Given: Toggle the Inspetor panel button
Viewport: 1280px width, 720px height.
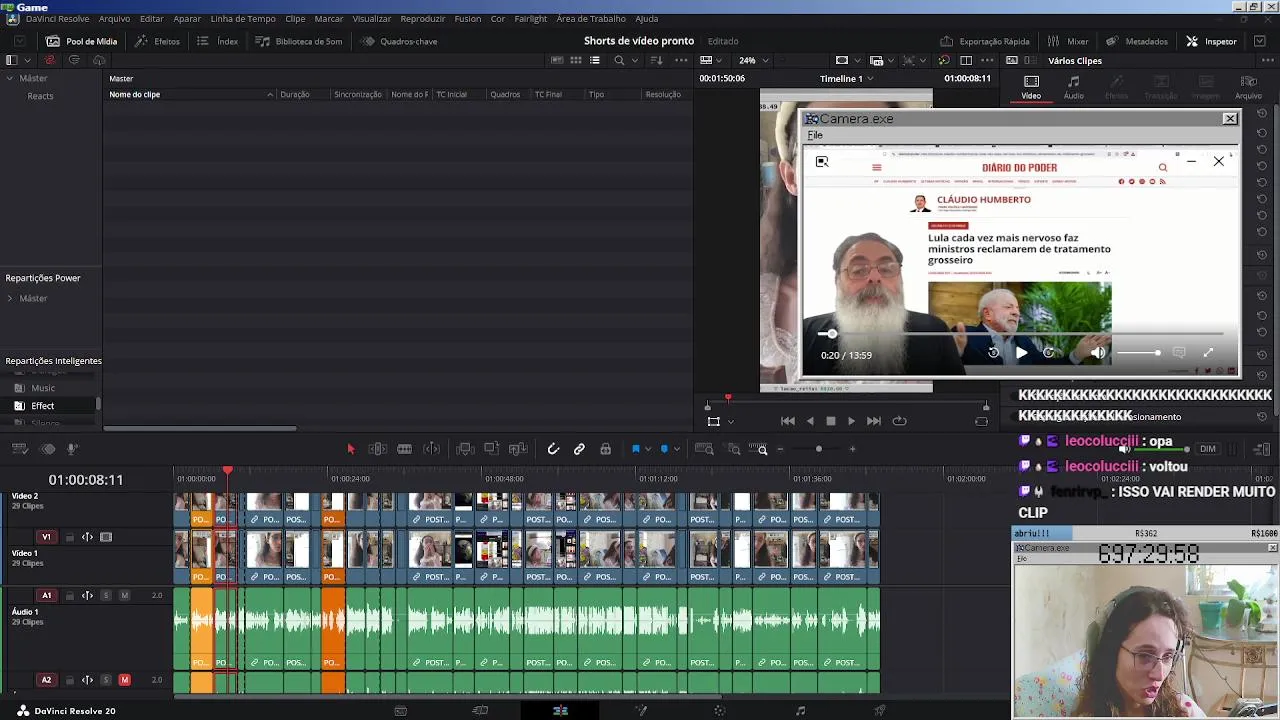Looking at the screenshot, I should [1211, 41].
